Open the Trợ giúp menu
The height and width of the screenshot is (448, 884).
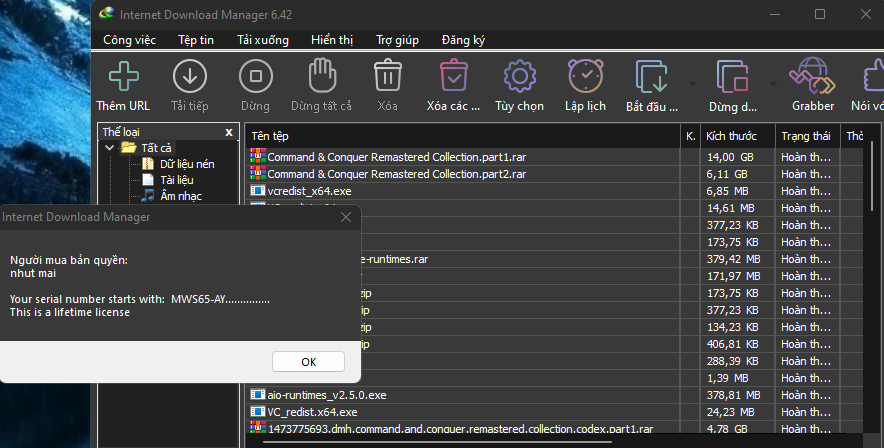coord(397,40)
